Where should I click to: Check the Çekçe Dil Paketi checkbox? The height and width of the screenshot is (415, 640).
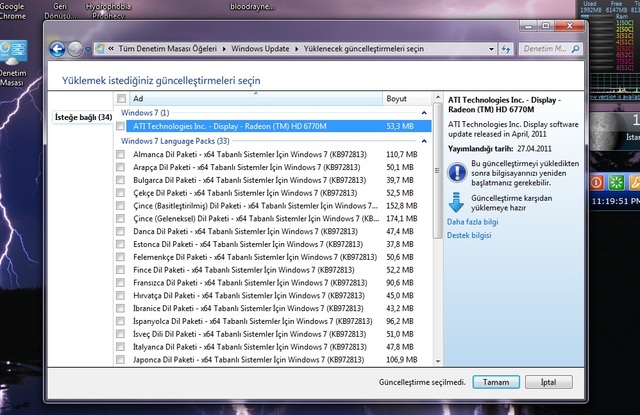(x=120, y=193)
